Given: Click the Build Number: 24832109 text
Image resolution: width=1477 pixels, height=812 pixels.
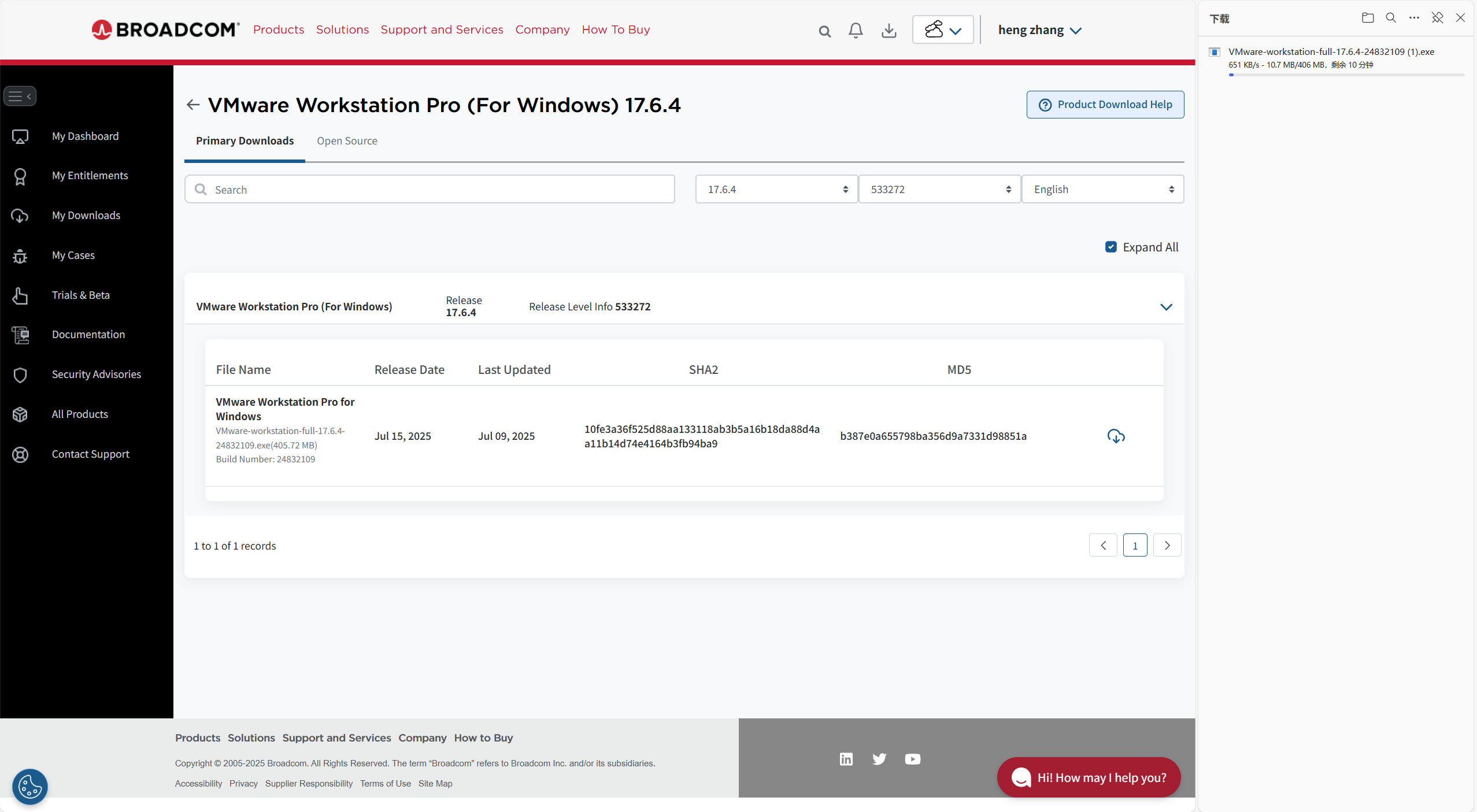Looking at the screenshot, I should [265, 459].
